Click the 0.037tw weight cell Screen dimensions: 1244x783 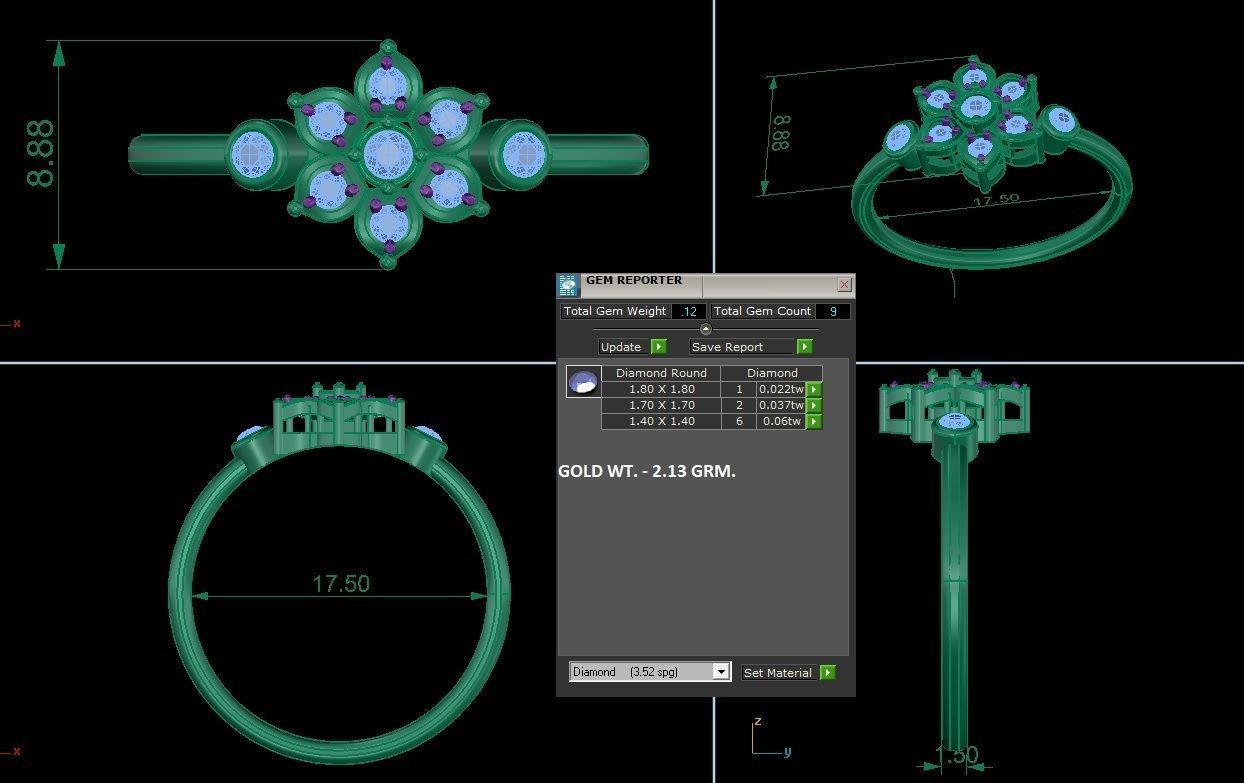point(781,405)
